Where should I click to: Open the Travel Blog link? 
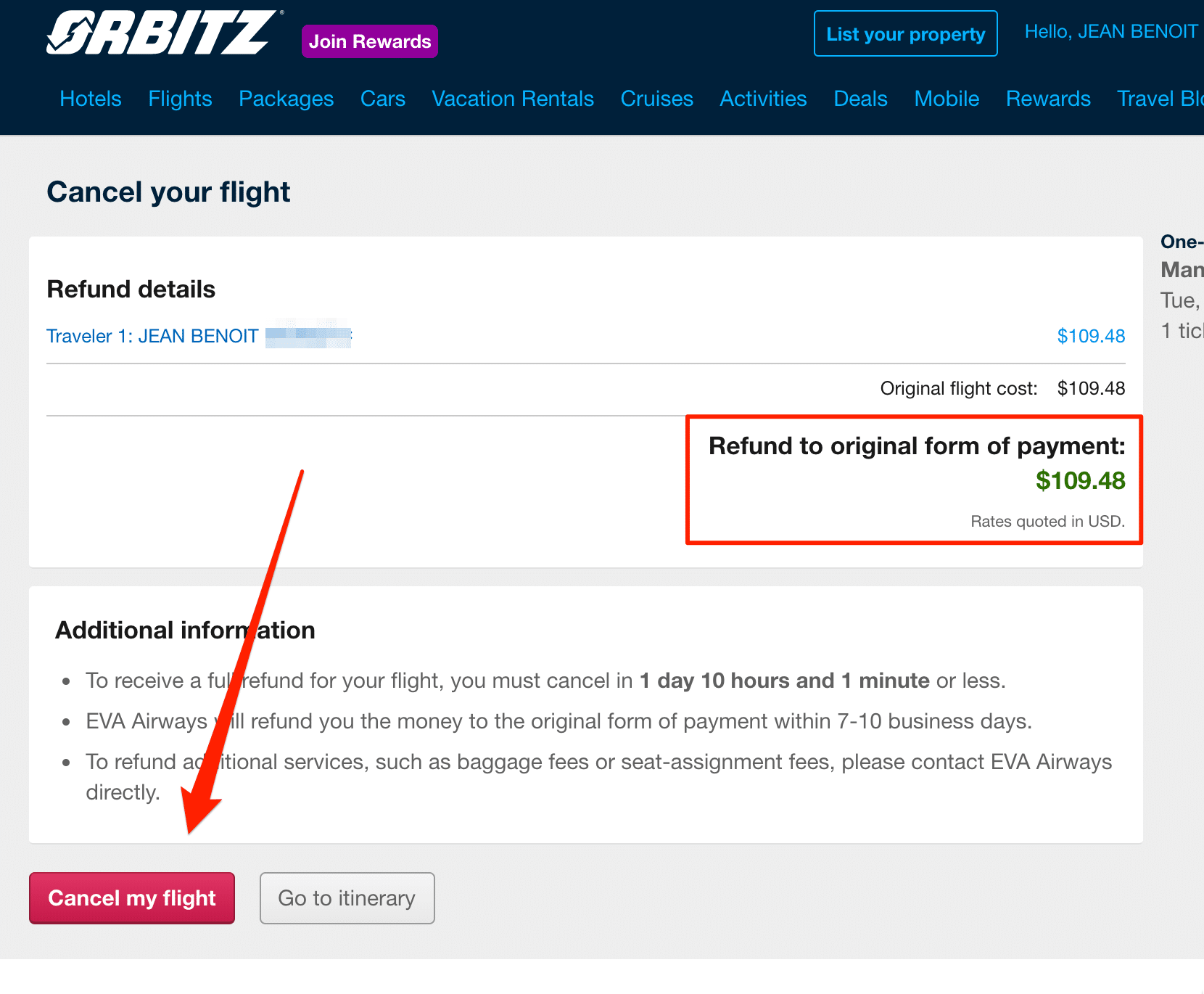point(1159,99)
